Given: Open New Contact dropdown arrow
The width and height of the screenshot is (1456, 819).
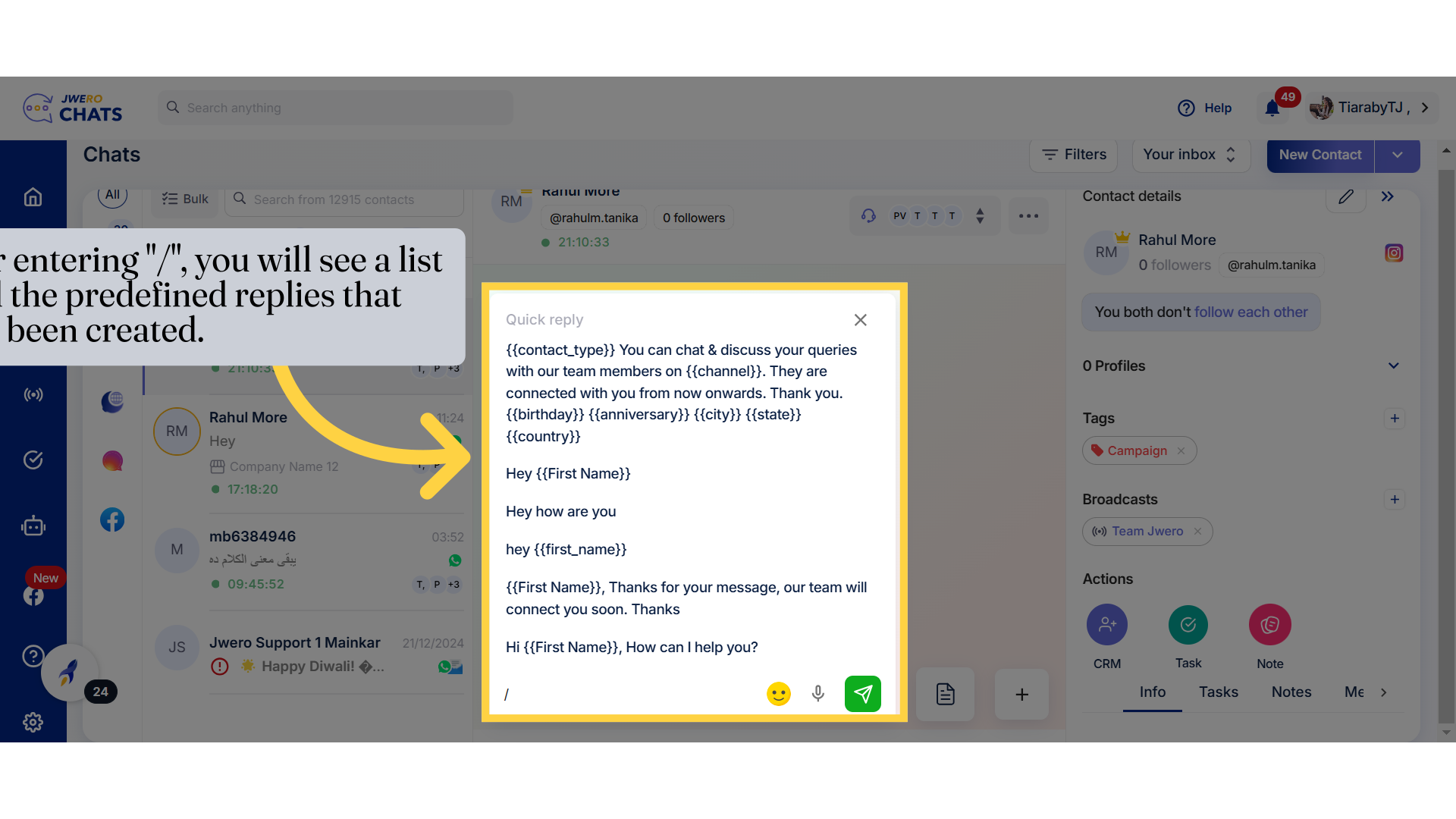Looking at the screenshot, I should click(x=1397, y=155).
